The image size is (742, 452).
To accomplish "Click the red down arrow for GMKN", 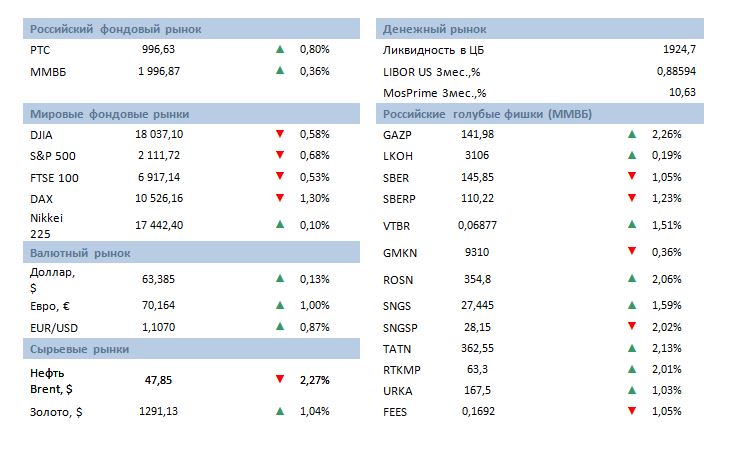I will (x=632, y=251).
